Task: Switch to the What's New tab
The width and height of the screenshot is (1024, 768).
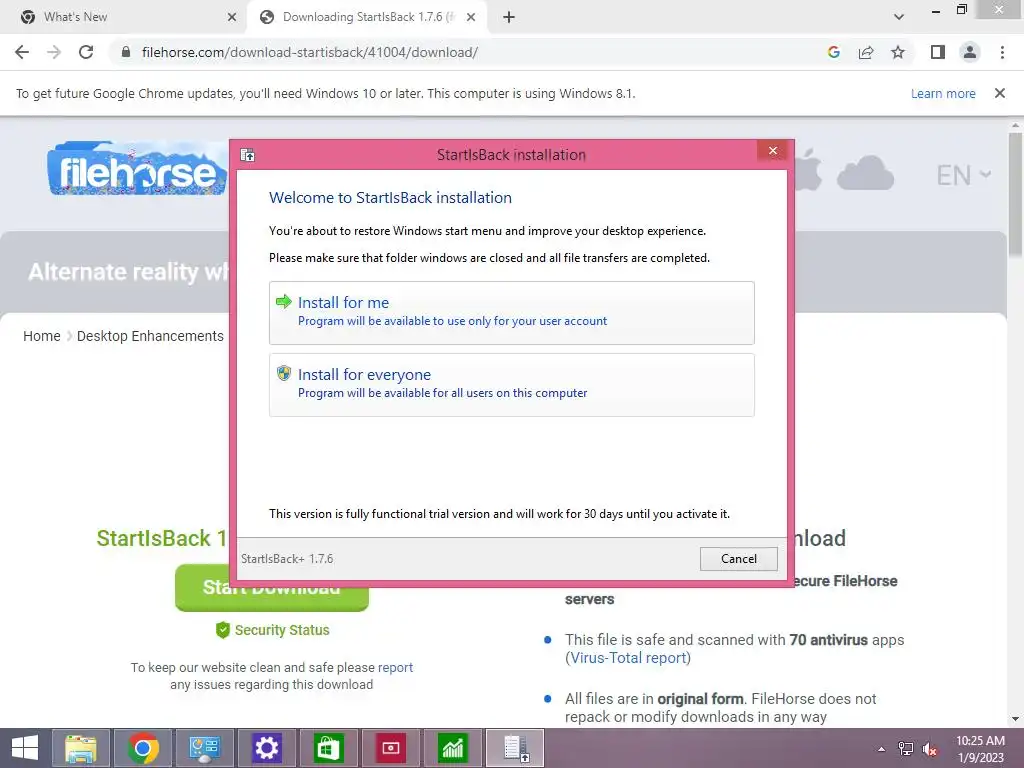Action: tap(123, 17)
